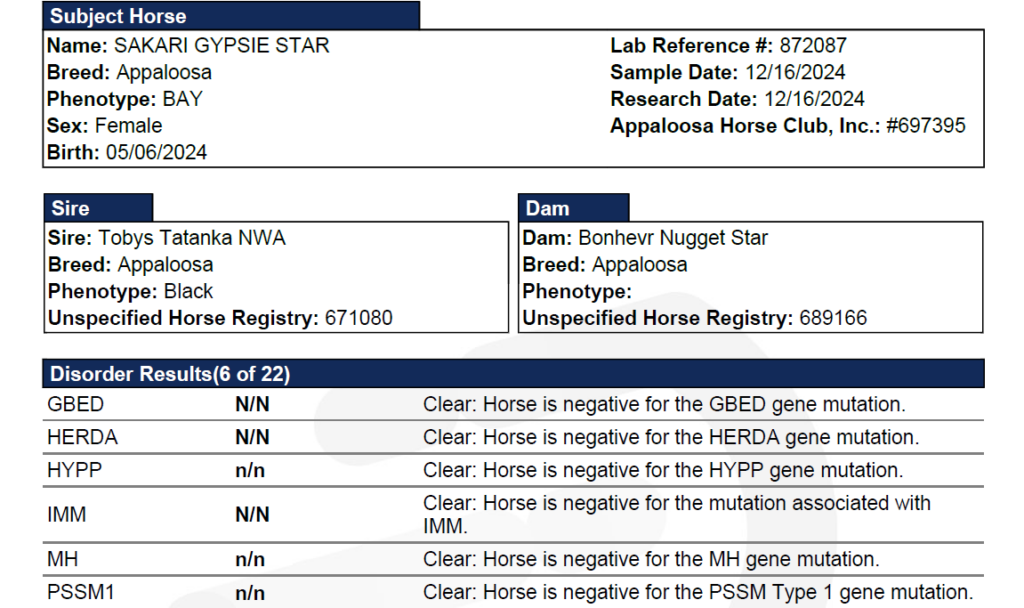1024x608 pixels.
Task: Click the horse name SAKARI GYPSIE STAR
Action: click(221, 46)
